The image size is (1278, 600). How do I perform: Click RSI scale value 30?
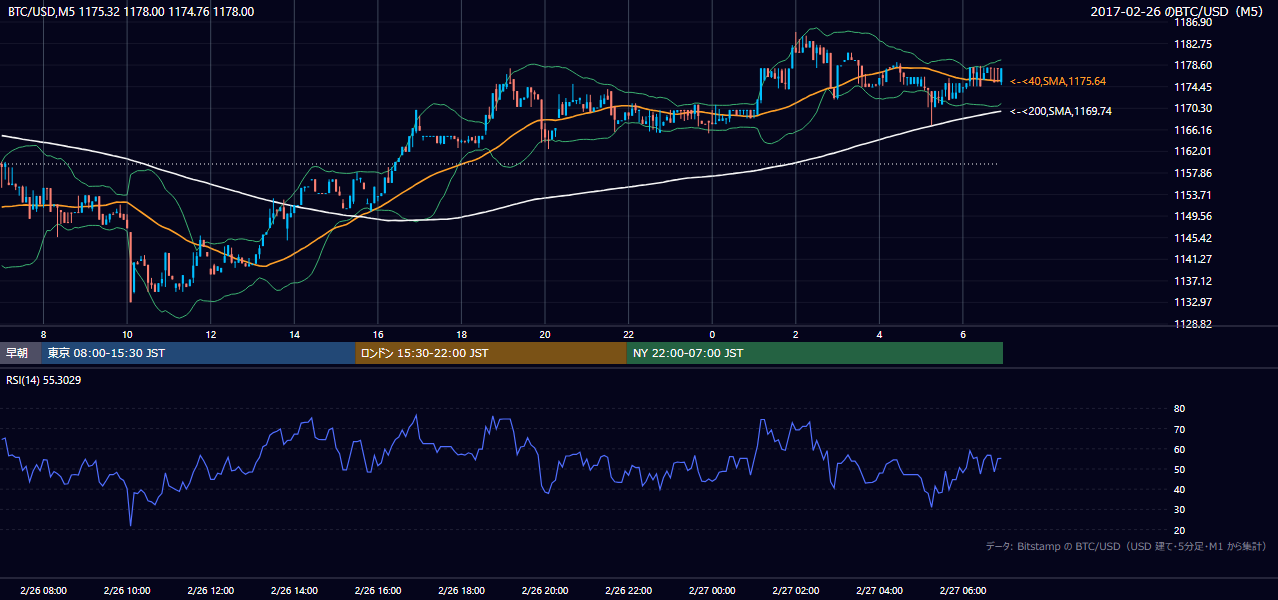point(1179,510)
